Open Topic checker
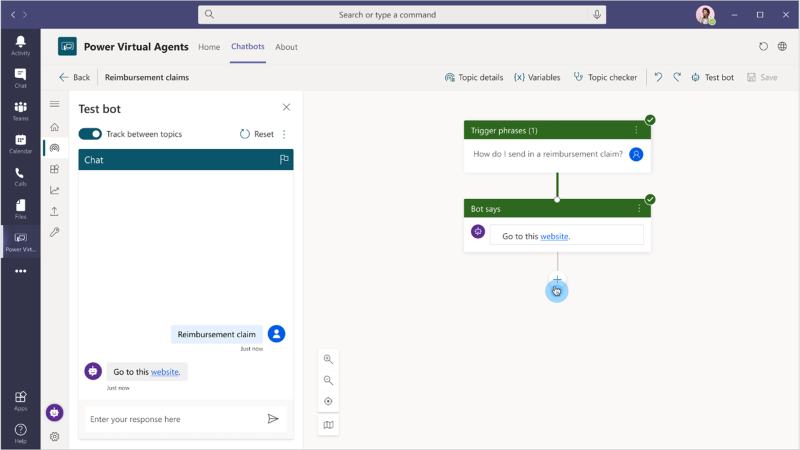Viewport: 800px width, 450px height. tap(606, 77)
